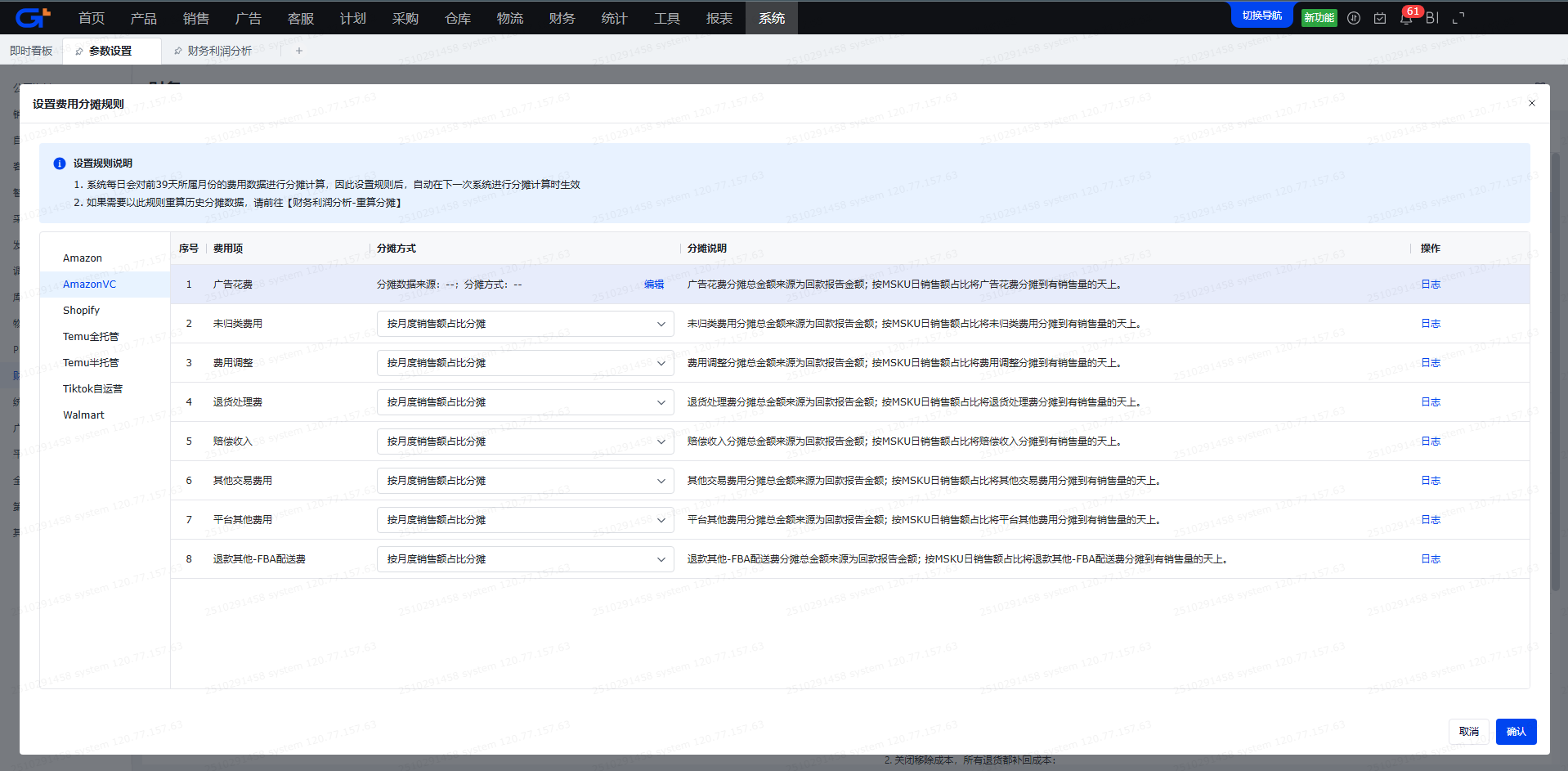Open the BI icon in top bar

click(1431, 18)
